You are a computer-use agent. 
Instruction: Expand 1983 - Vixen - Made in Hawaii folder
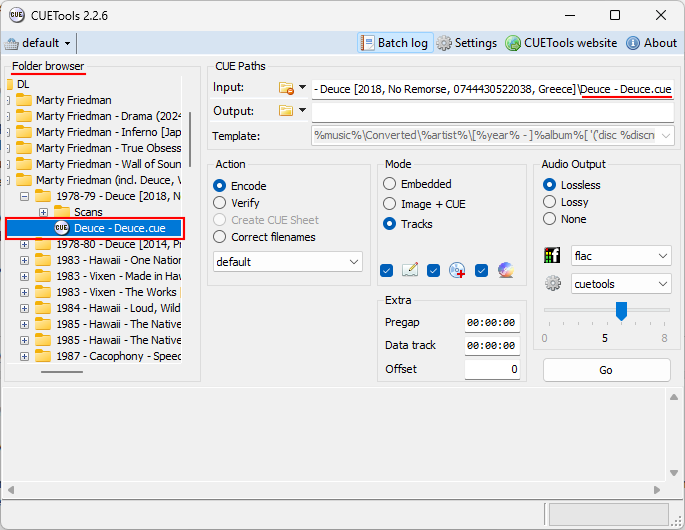click(24, 277)
